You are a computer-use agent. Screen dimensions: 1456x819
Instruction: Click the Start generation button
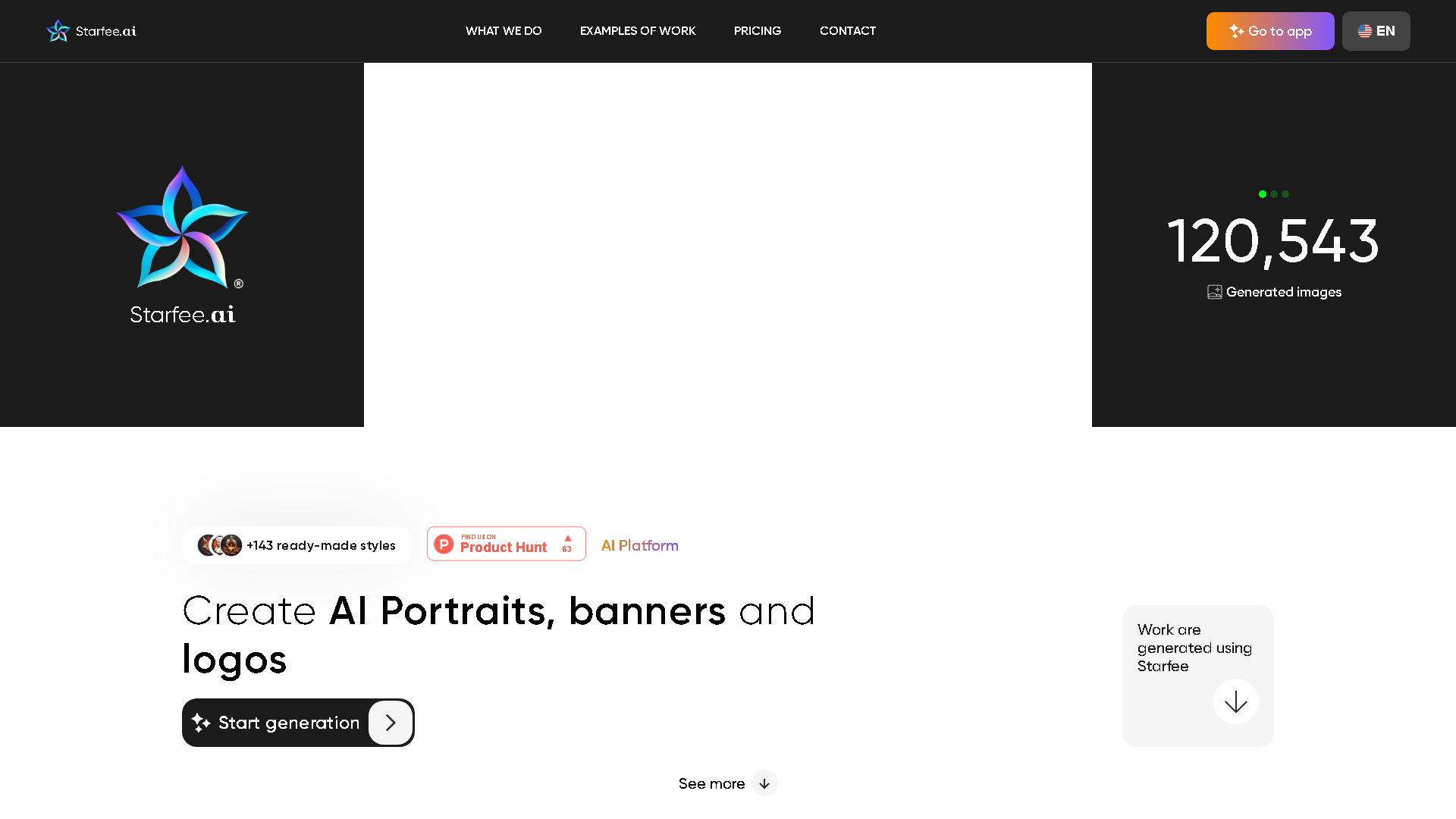tap(298, 723)
